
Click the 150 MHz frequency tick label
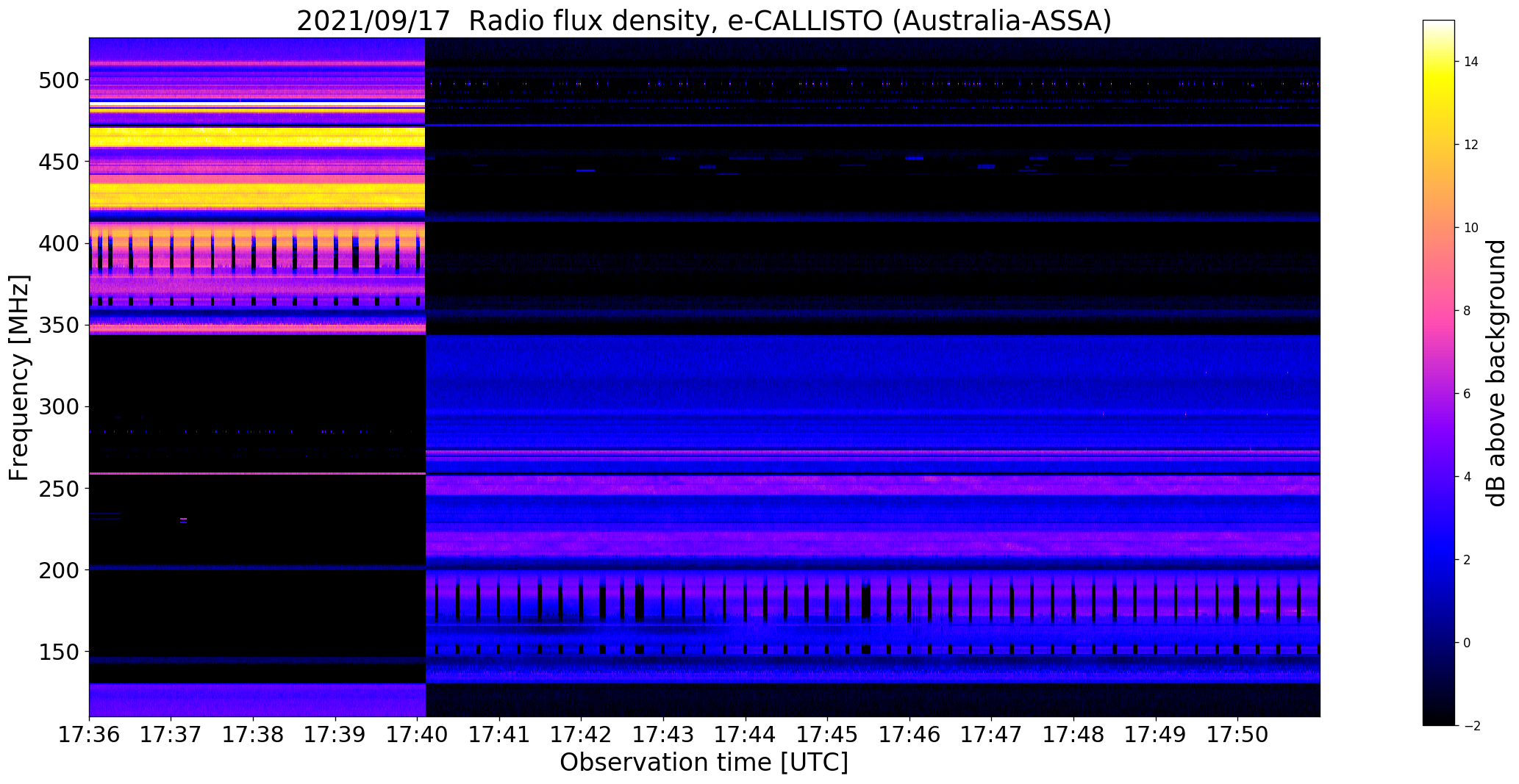coord(58,652)
